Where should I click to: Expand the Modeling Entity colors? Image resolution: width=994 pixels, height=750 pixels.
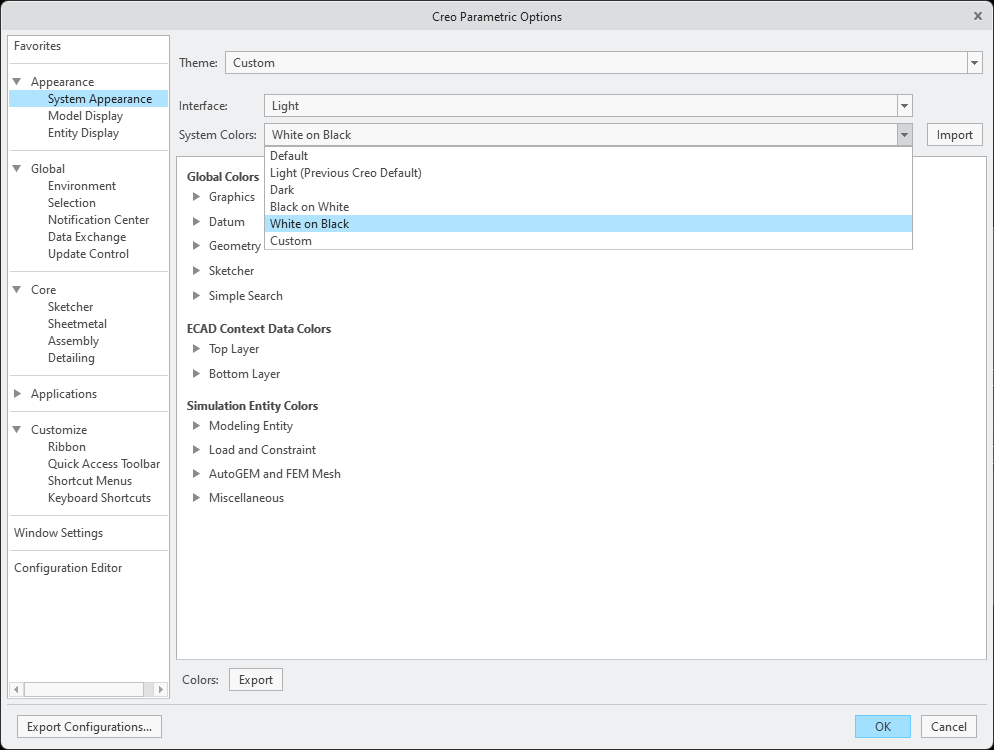[x=197, y=426]
